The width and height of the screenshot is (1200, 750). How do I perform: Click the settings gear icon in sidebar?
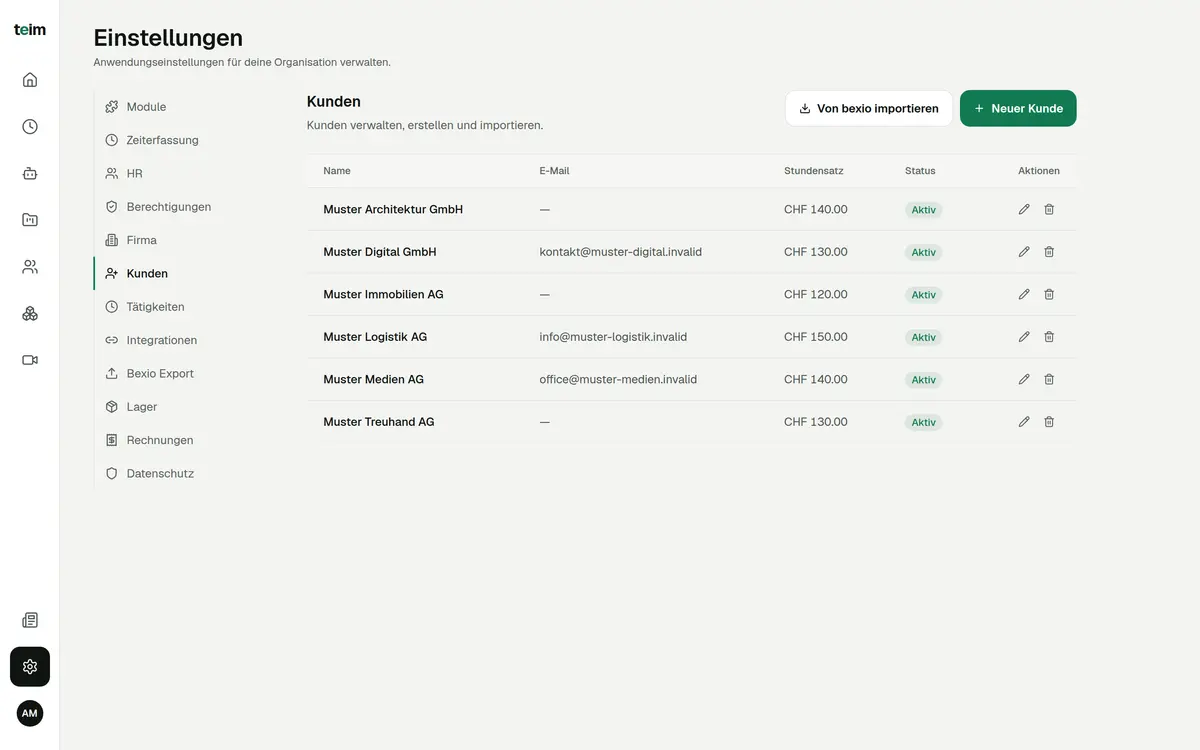30,667
